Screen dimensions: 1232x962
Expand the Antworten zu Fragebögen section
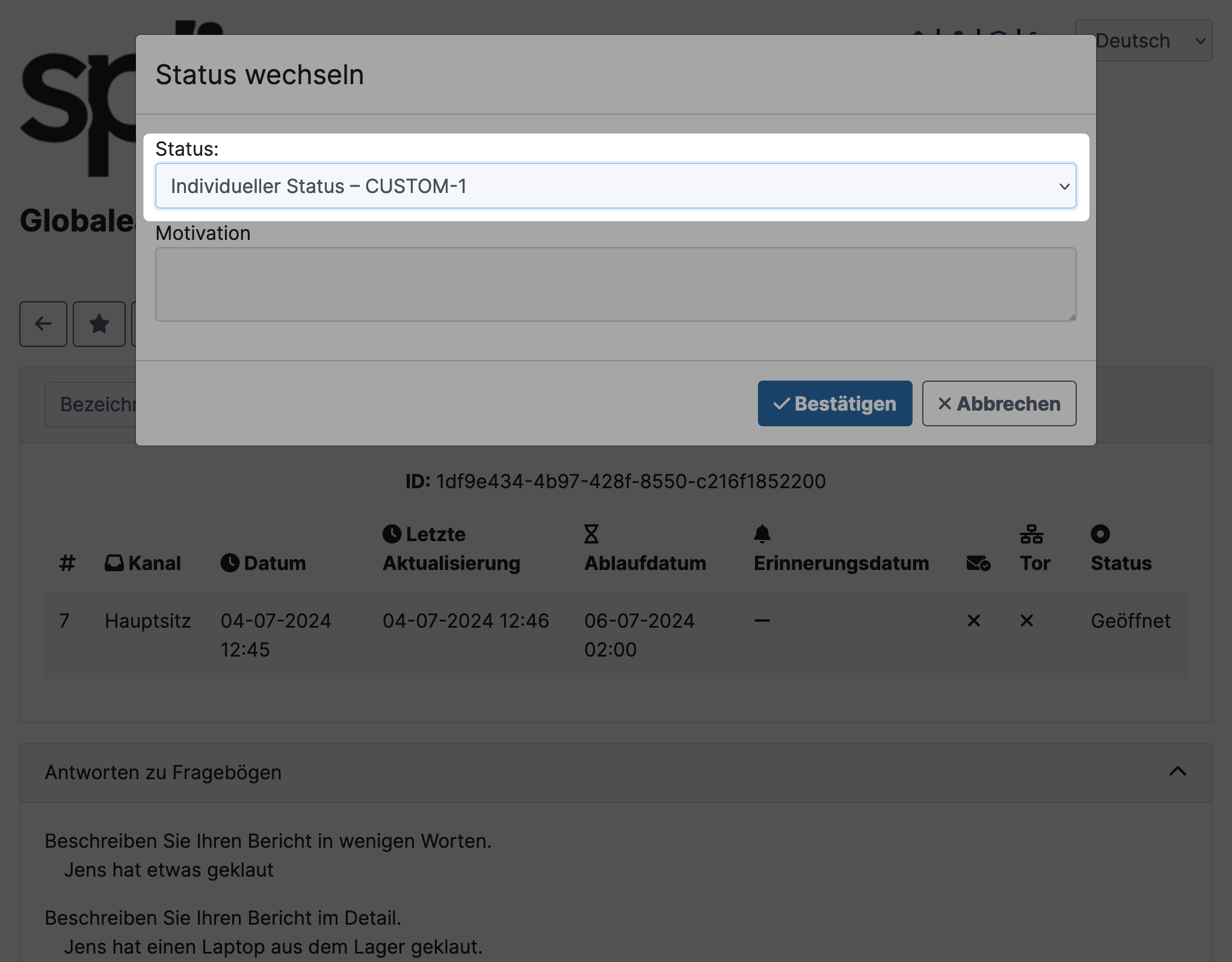(x=1178, y=771)
